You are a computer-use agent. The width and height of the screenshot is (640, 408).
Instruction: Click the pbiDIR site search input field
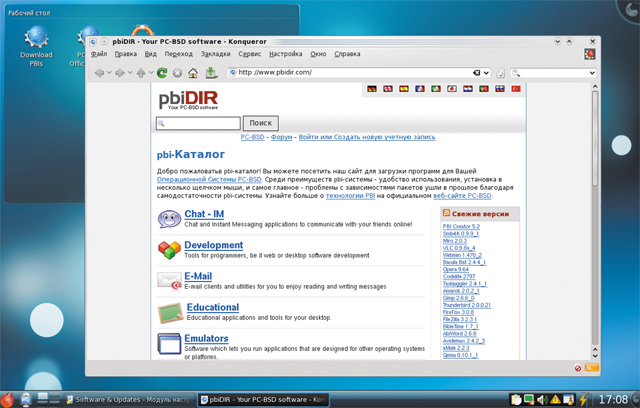pyautogui.click(x=198, y=123)
